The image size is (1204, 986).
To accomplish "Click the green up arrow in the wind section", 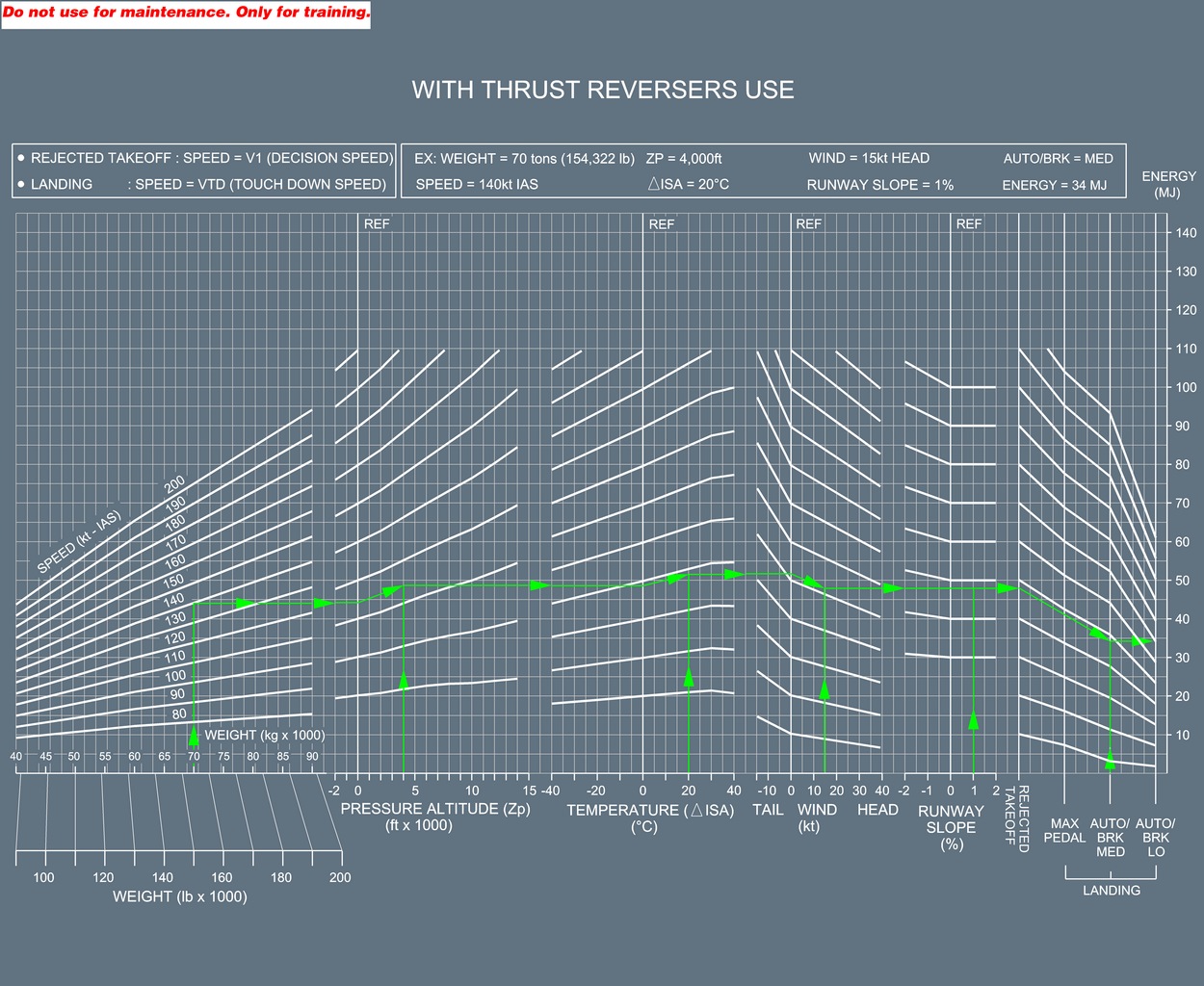I will [x=824, y=688].
